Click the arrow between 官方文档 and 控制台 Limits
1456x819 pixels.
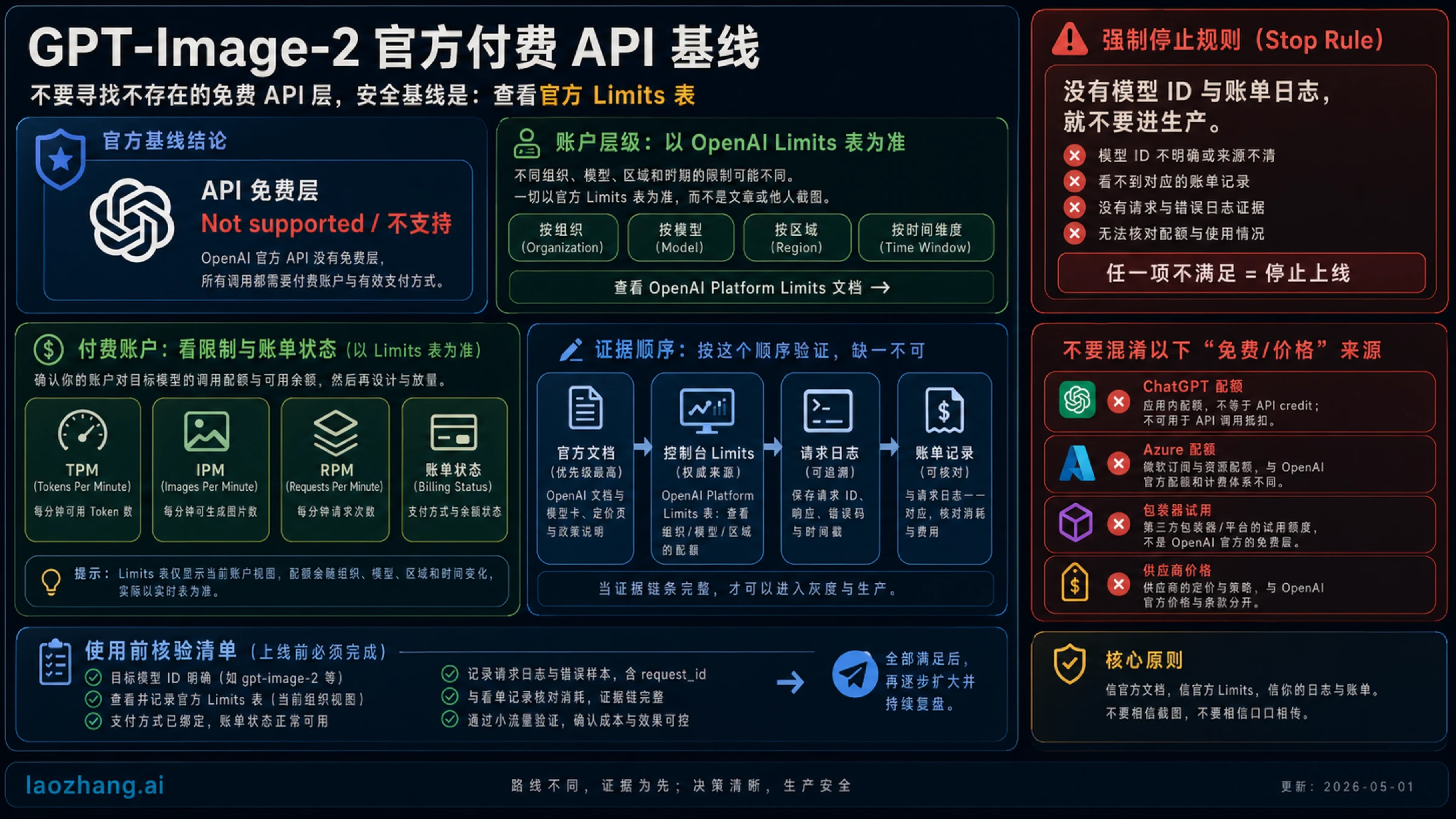[x=642, y=447]
